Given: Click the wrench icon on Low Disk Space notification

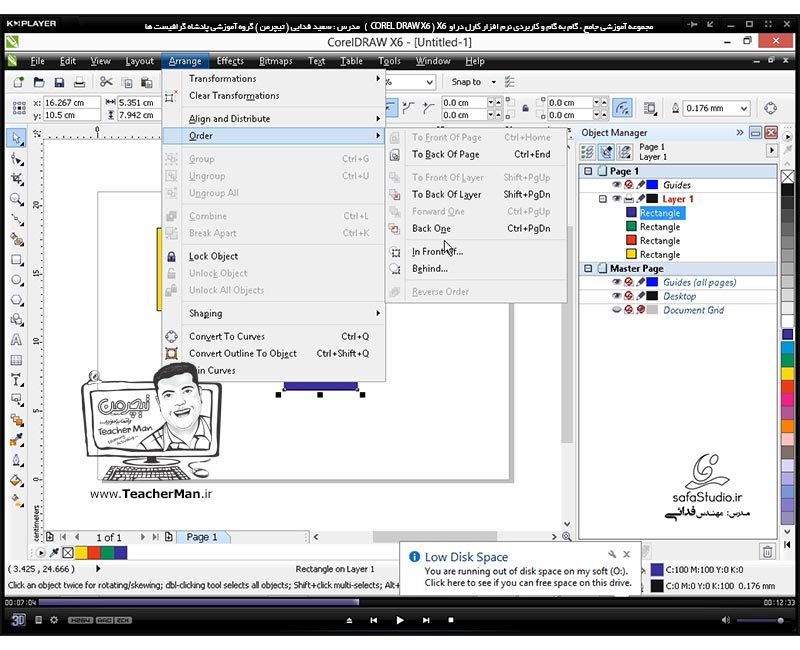Looking at the screenshot, I should pyautogui.click(x=612, y=554).
